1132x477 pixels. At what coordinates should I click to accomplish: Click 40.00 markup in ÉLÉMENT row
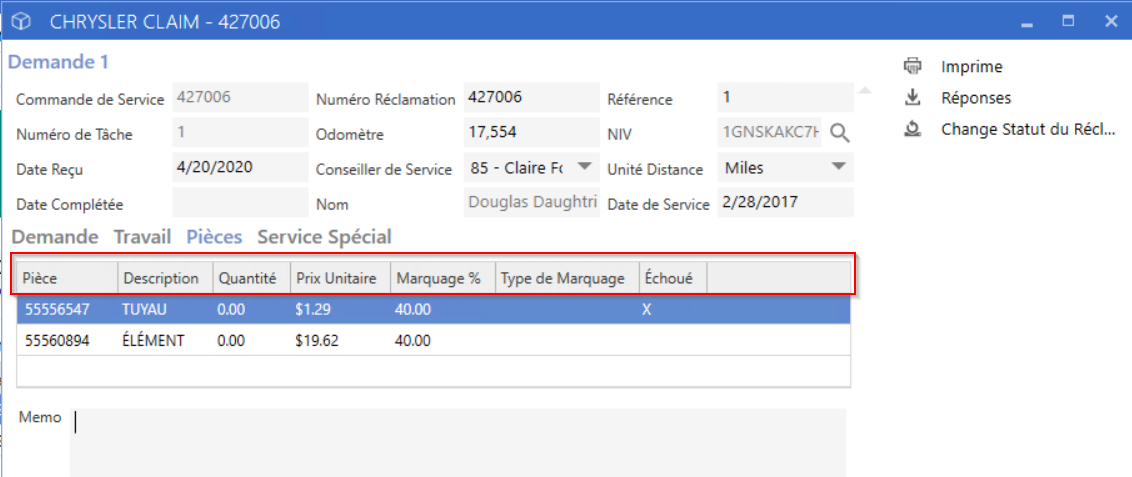tap(413, 341)
